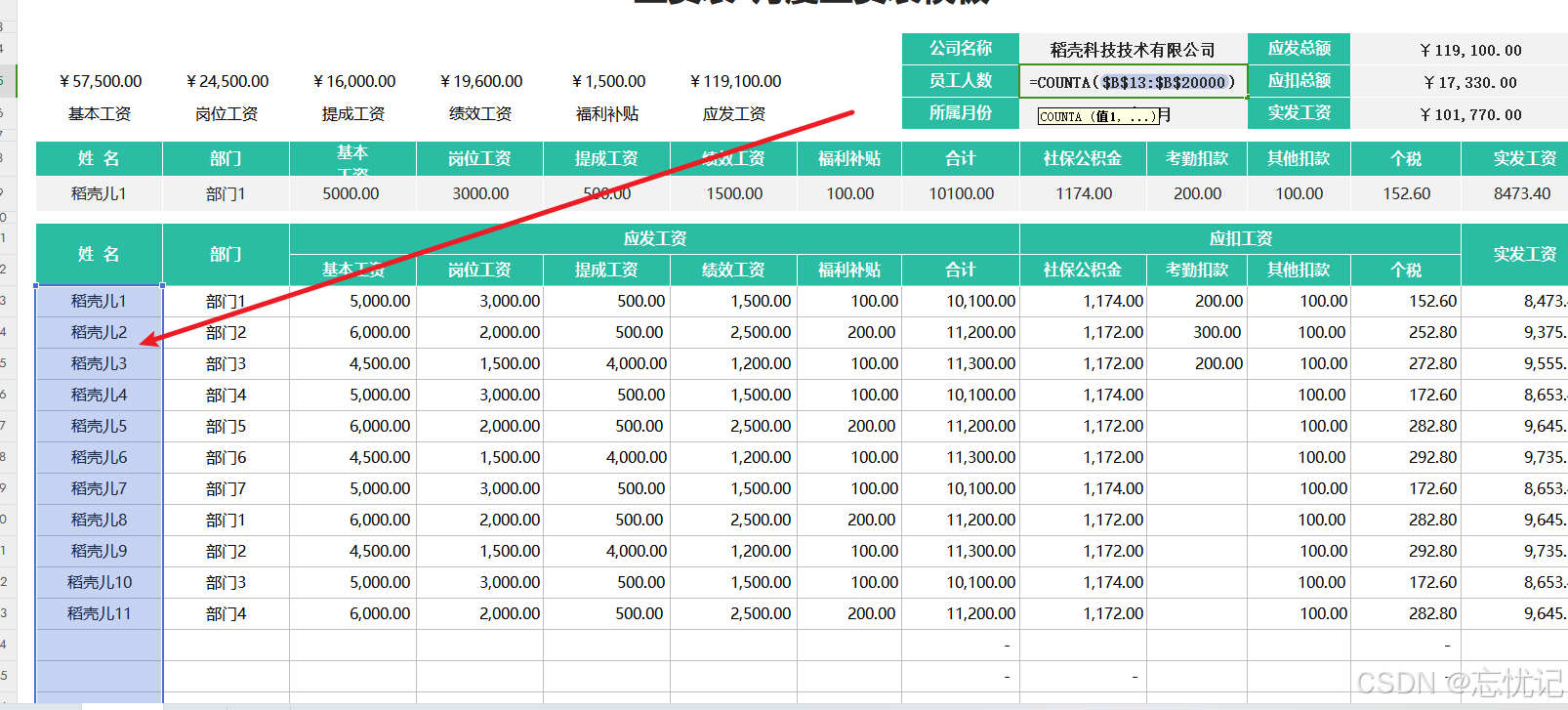Click the 10100.00 total in lookup row
This screenshot has width=1568, height=710.
coord(960,193)
